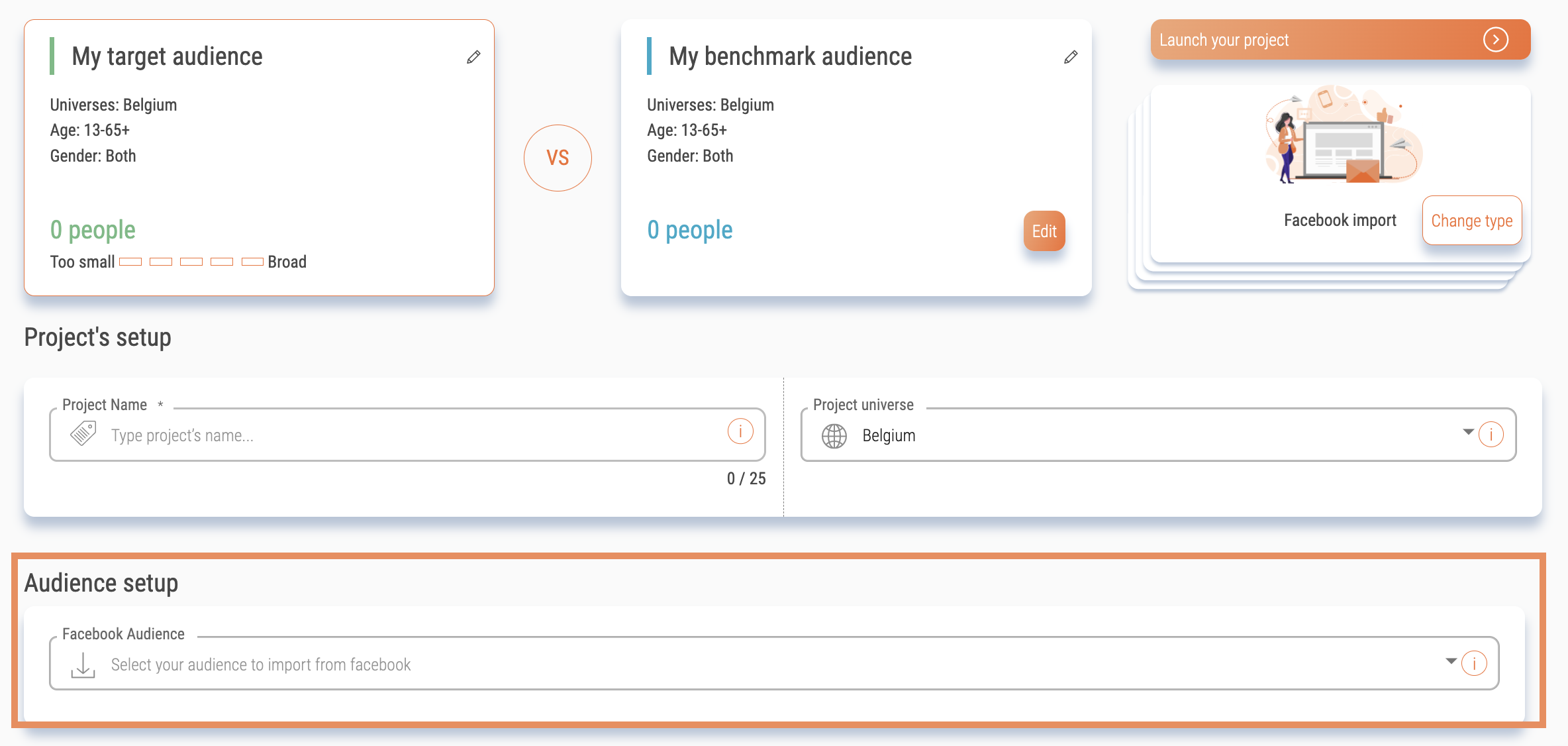Click the Too small to Broad audience gauge
1568x746 pixels.
click(x=178, y=262)
